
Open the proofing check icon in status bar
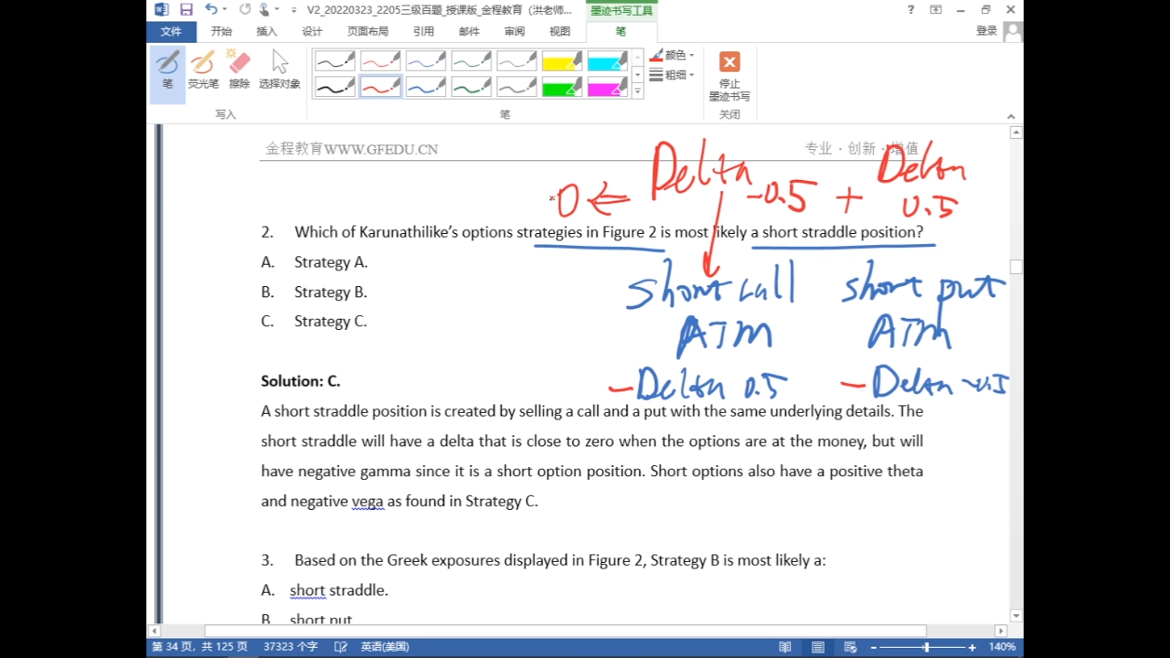pos(341,647)
